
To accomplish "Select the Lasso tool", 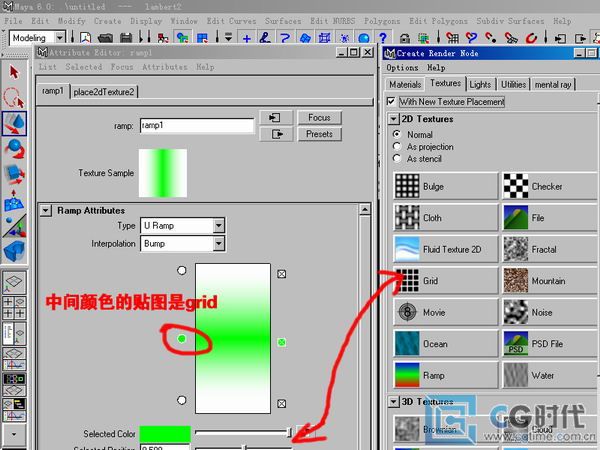I will point(14,98).
